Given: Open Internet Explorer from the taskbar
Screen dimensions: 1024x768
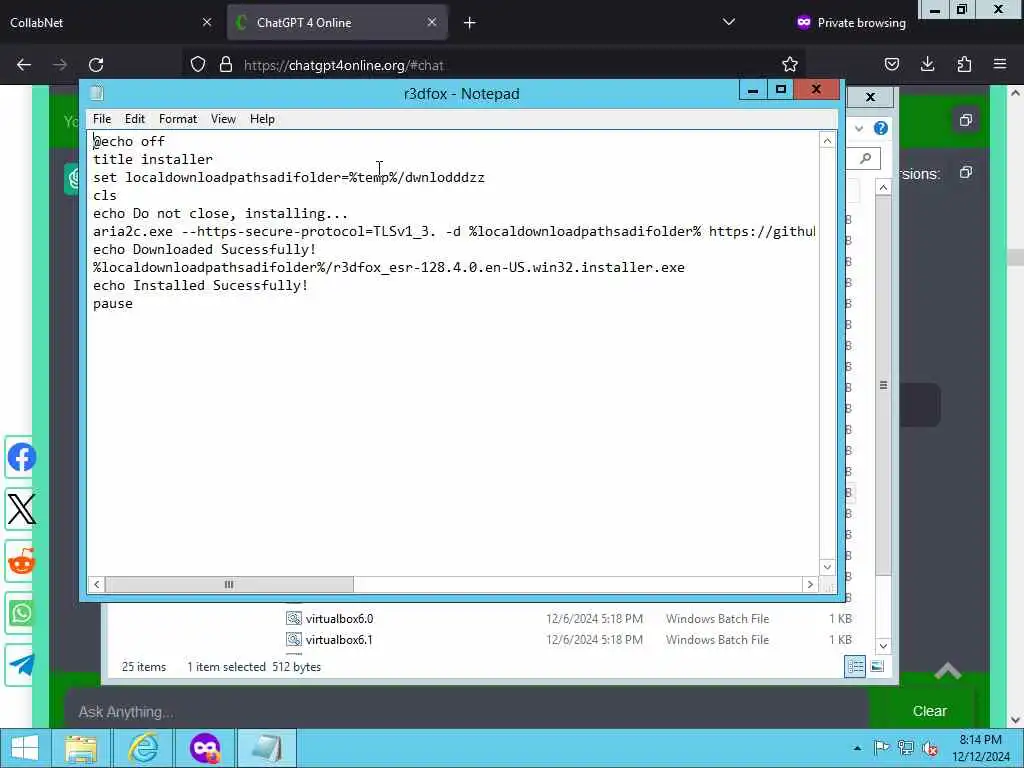Looking at the screenshot, I should tap(143, 748).
